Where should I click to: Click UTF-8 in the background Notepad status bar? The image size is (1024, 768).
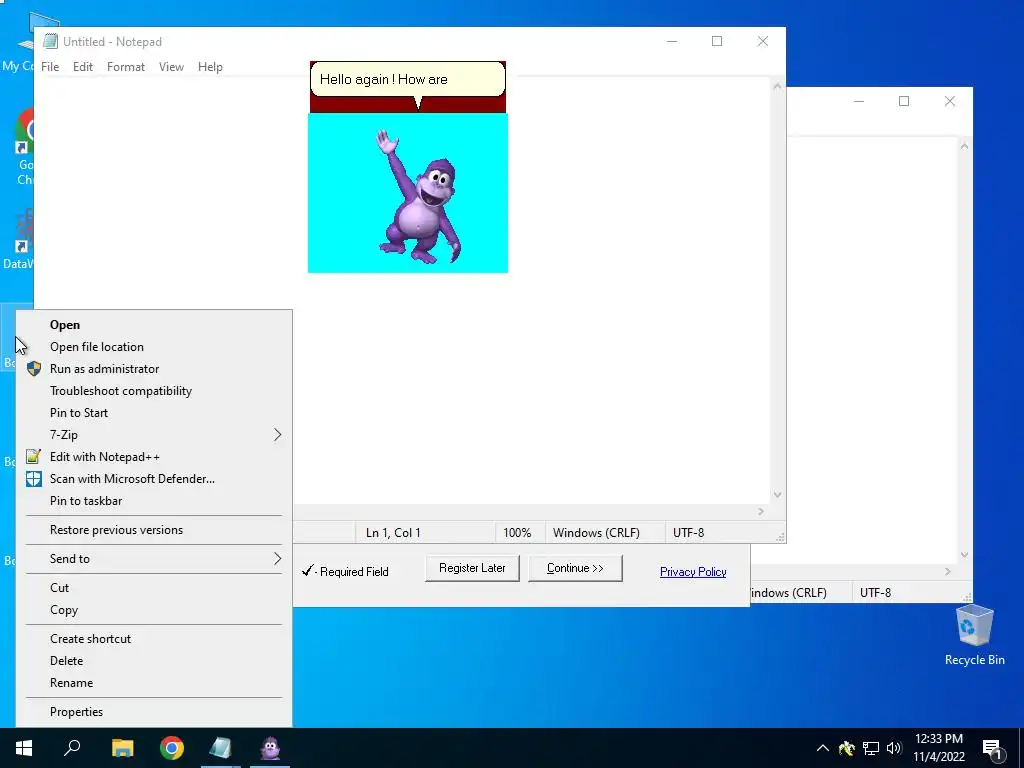(876, 593)
